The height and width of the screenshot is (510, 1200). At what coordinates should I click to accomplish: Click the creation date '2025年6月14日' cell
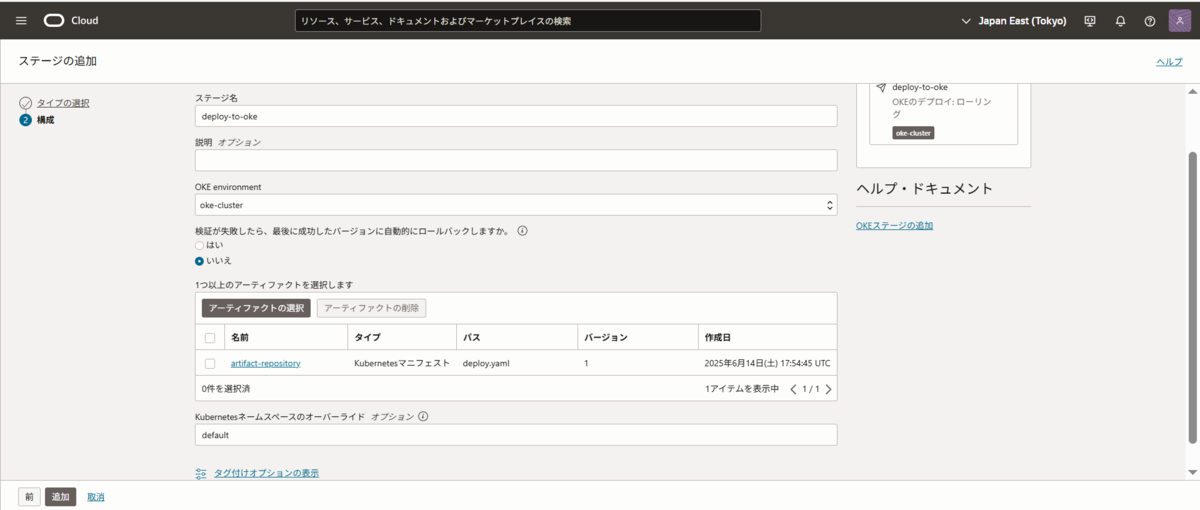click(767, 363)
